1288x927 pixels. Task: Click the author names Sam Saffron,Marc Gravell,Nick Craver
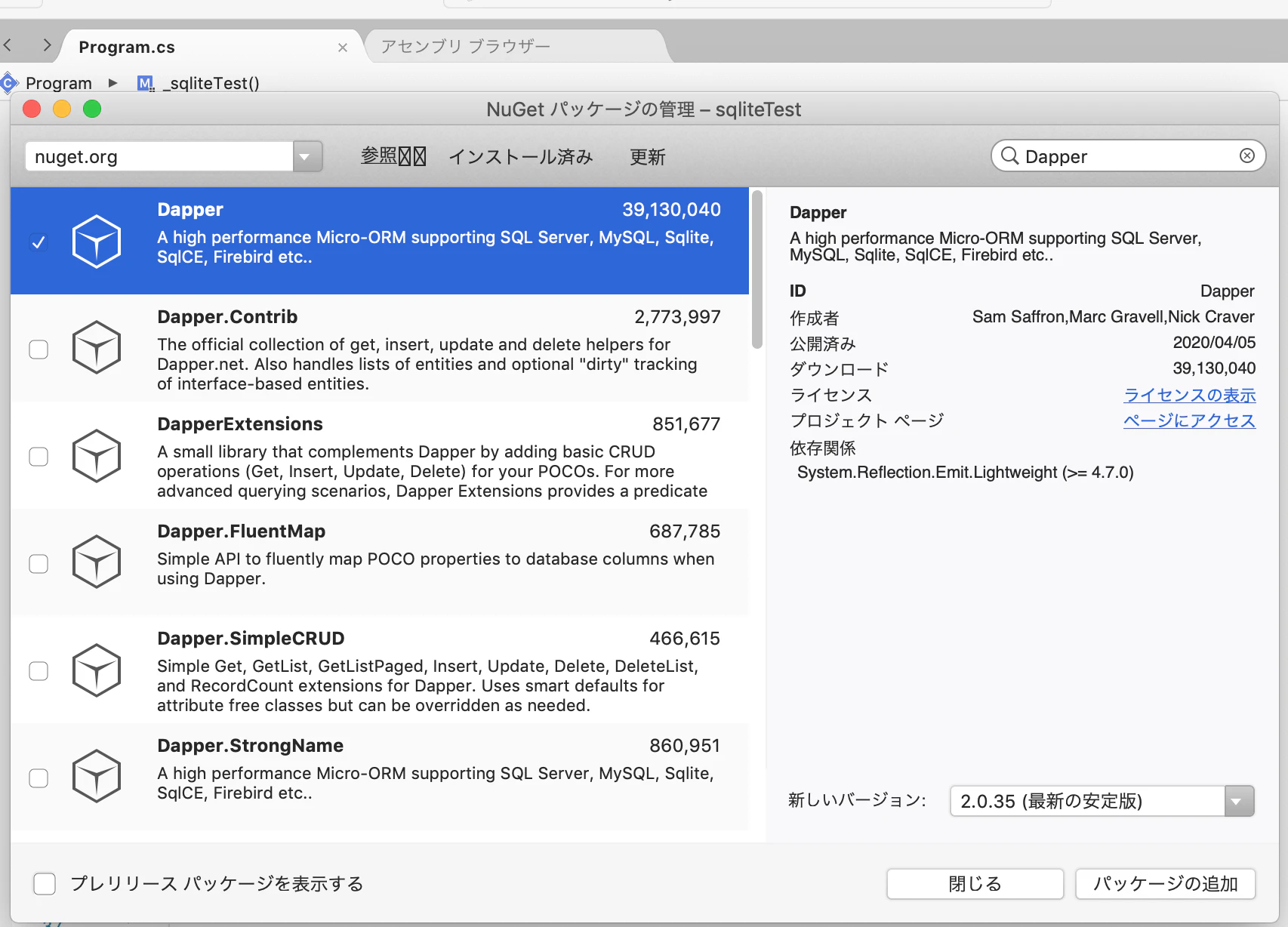(x=1114, y=317)
